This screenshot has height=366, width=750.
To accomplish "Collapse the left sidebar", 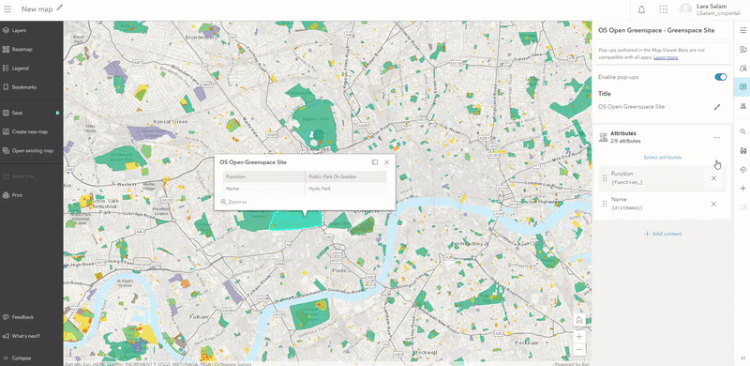I will coord(18,358).
